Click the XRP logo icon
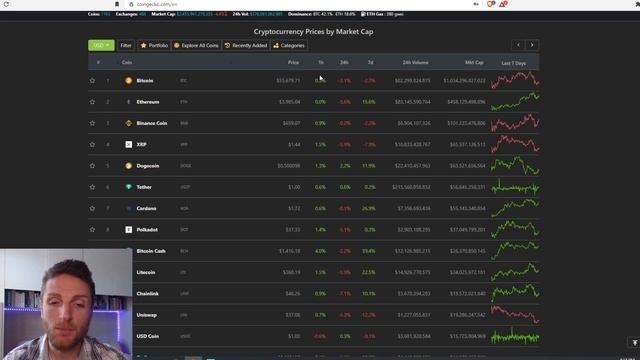Screen dimensions: 640x360 [129, 144]
